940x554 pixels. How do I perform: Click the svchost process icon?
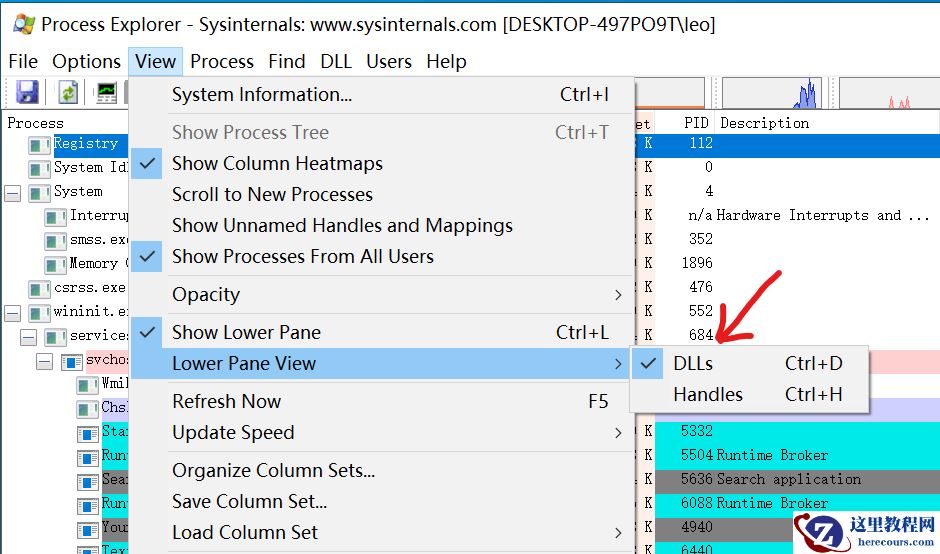click(x=72, y=361)
